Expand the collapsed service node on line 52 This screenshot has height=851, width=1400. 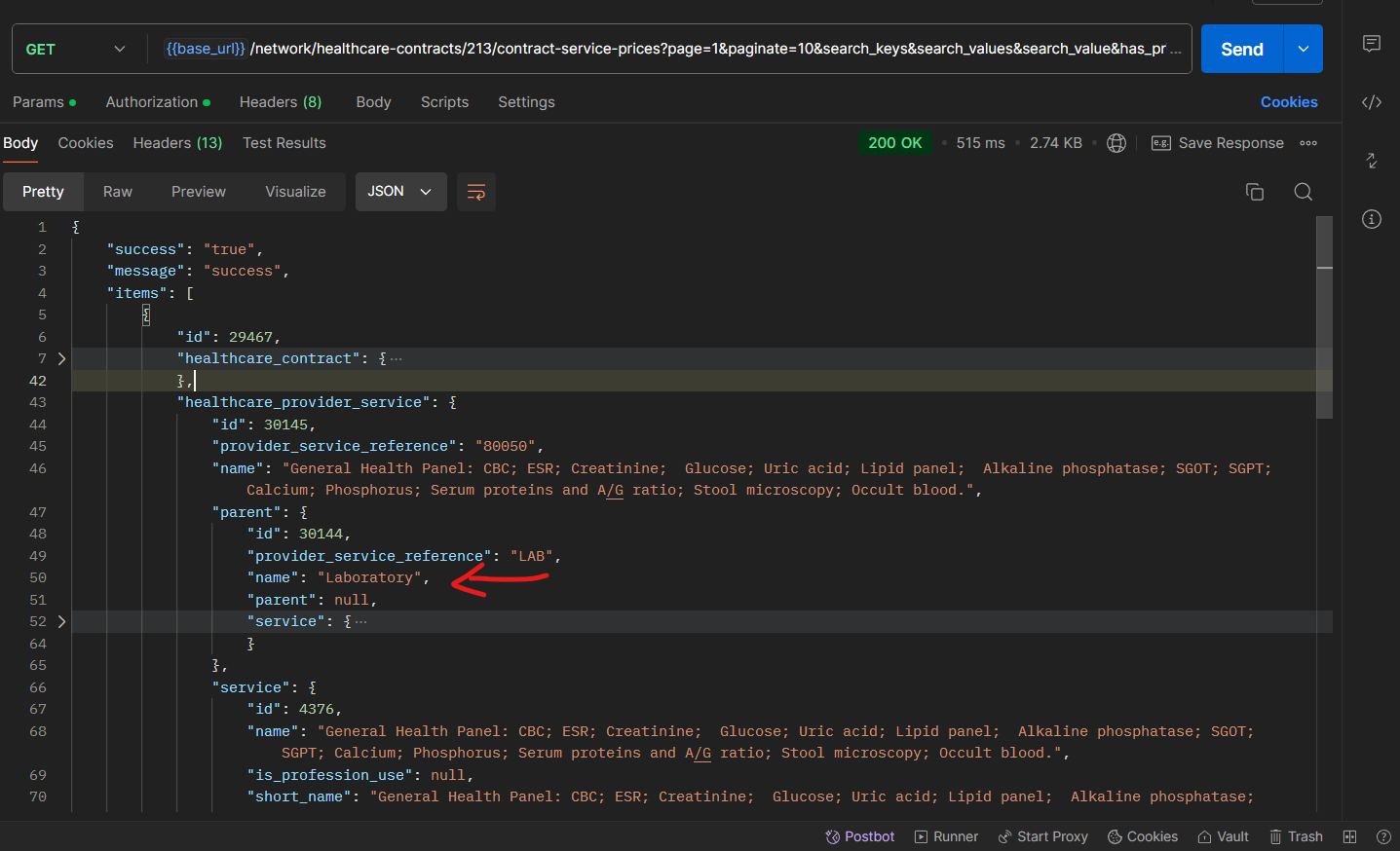(62, 622)
